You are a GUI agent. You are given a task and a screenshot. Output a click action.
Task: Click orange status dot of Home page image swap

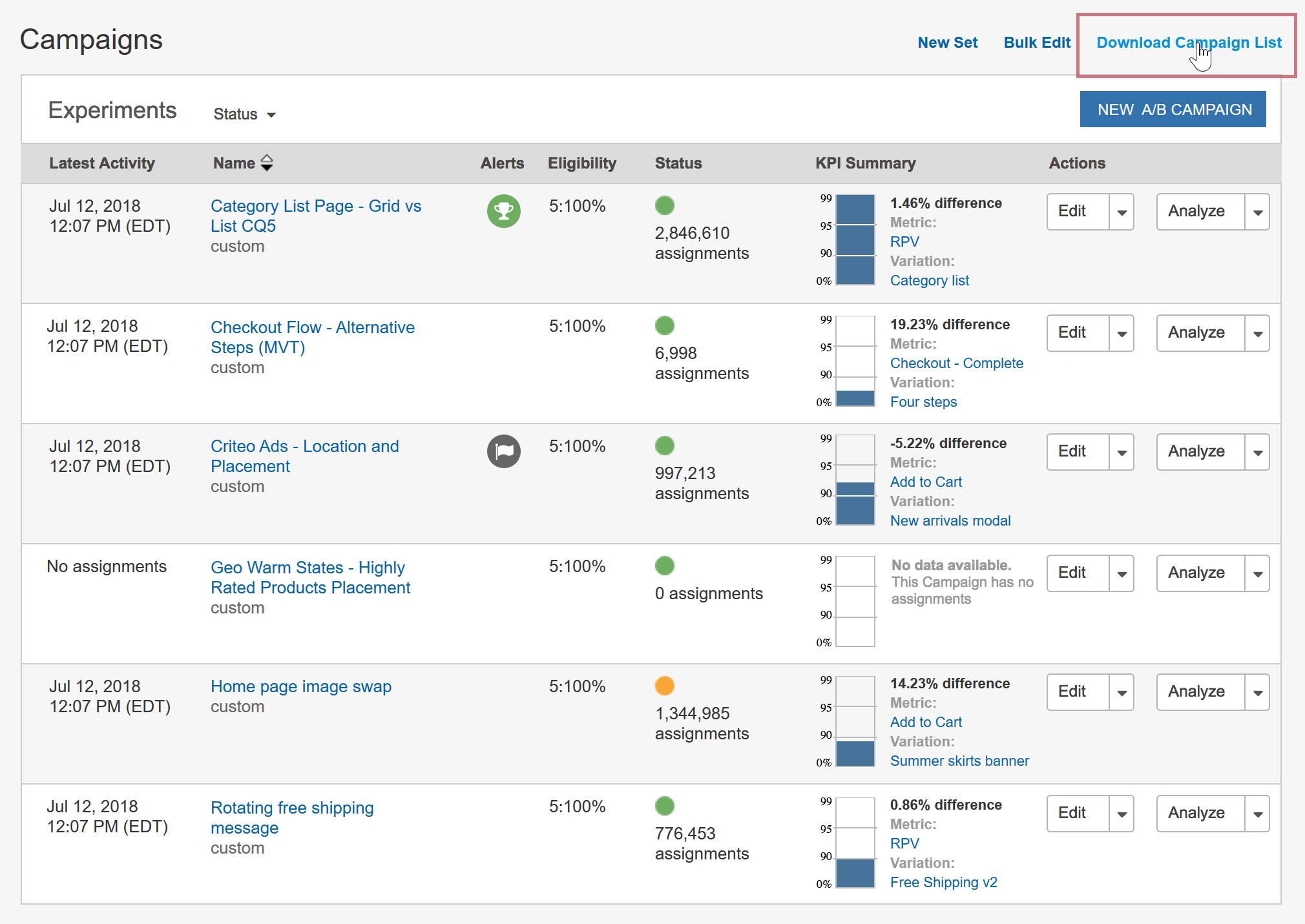click(x=665, y=686)
